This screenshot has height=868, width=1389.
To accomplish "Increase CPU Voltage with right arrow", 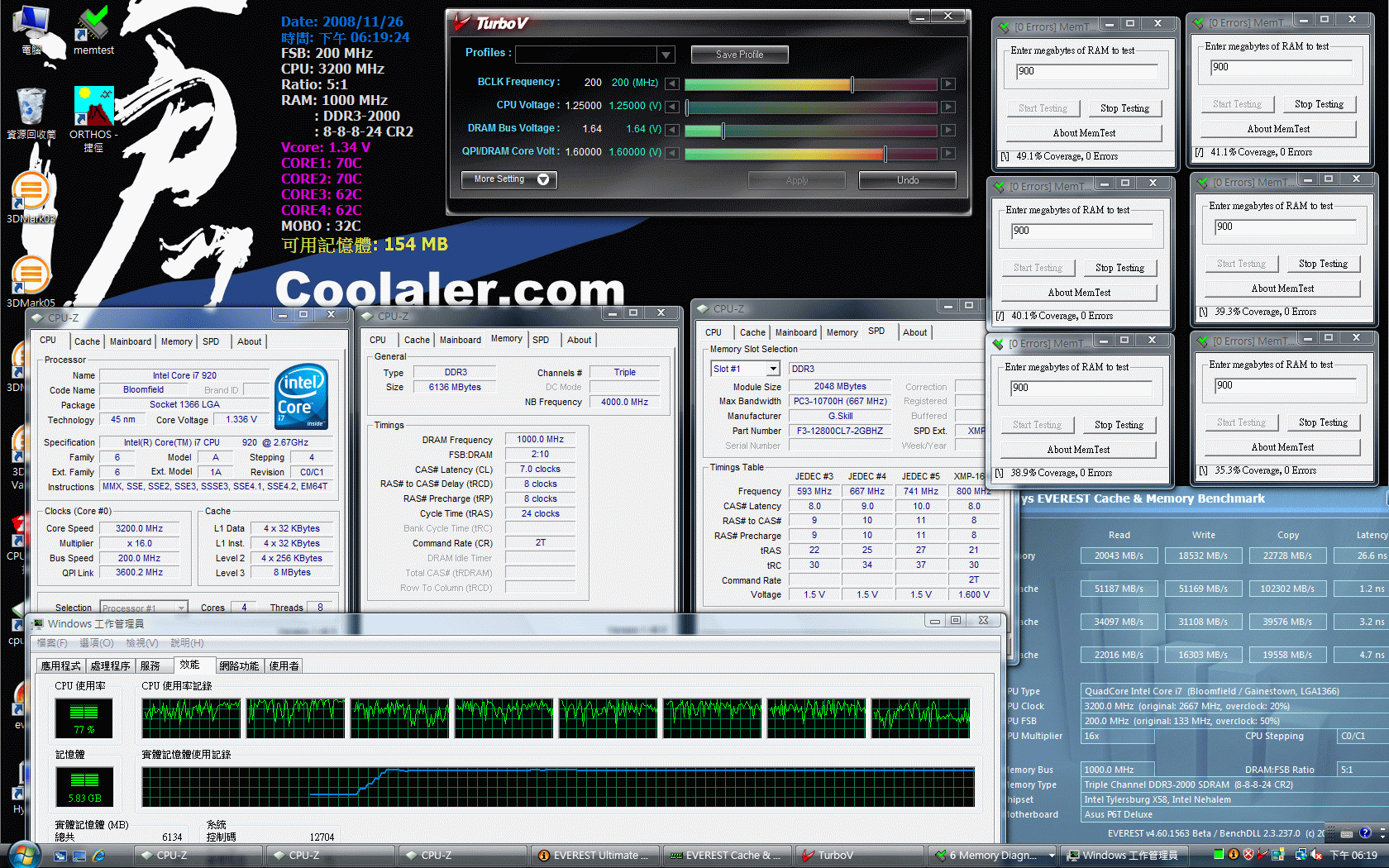I will pyautogui.click(x=948, y=107).
